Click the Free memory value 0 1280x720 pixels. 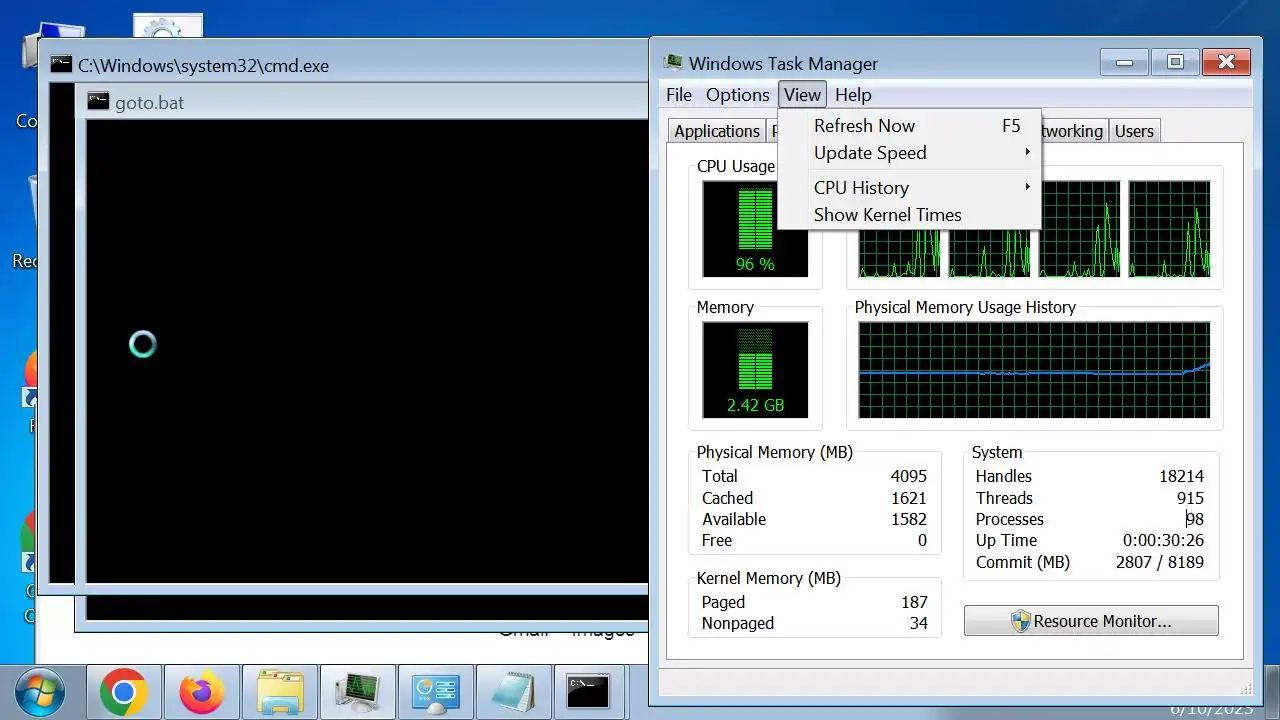pyautogui.click(x=922, y=540)
